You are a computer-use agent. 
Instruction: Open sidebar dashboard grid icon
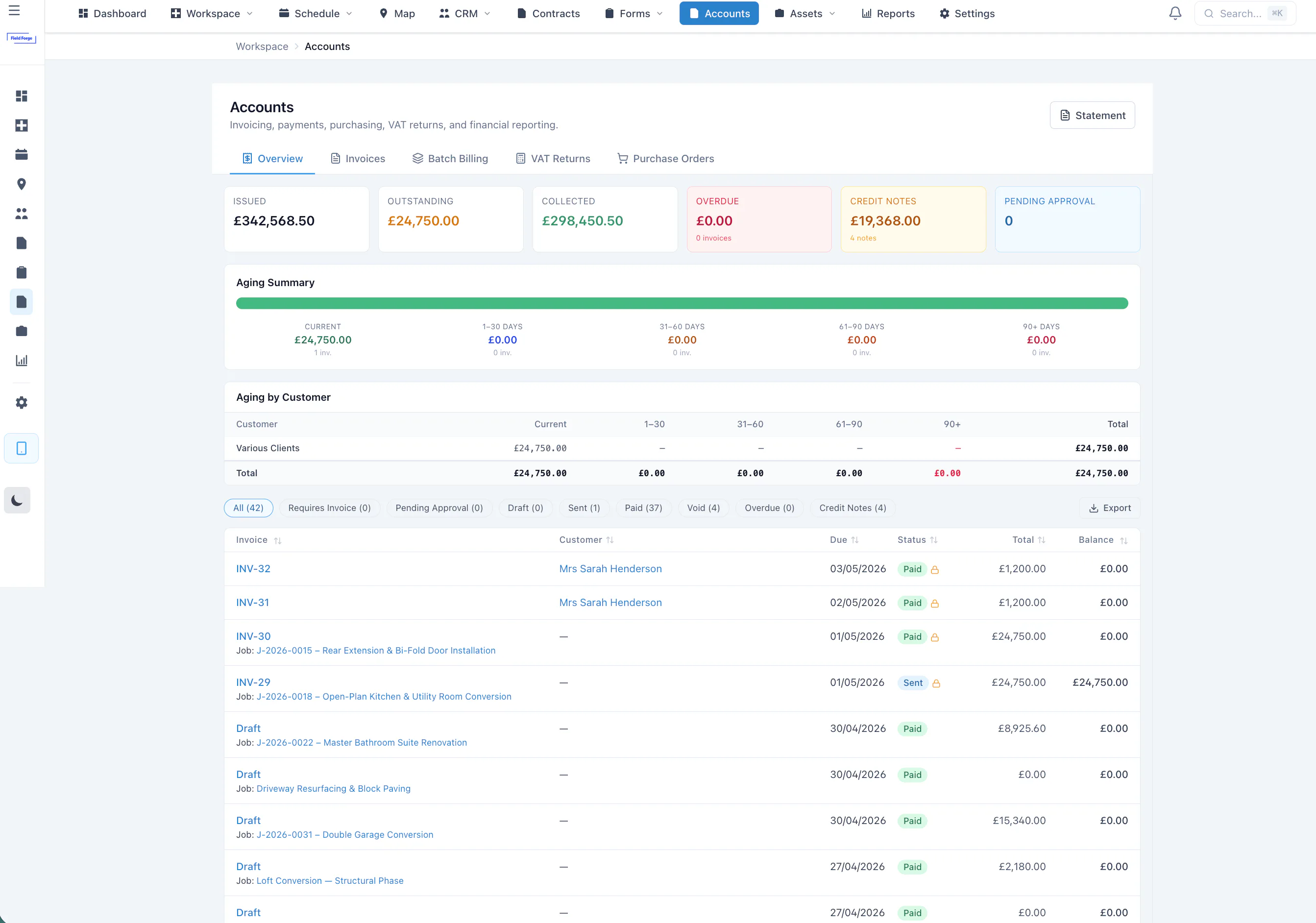click(x=21, y=96)
